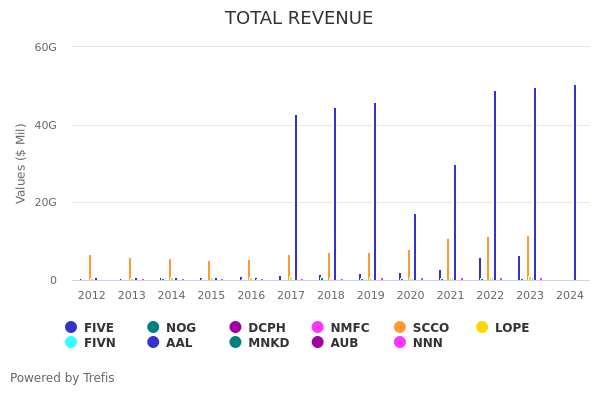Click the 2019 x-axis label

click(x=371, y=296)
